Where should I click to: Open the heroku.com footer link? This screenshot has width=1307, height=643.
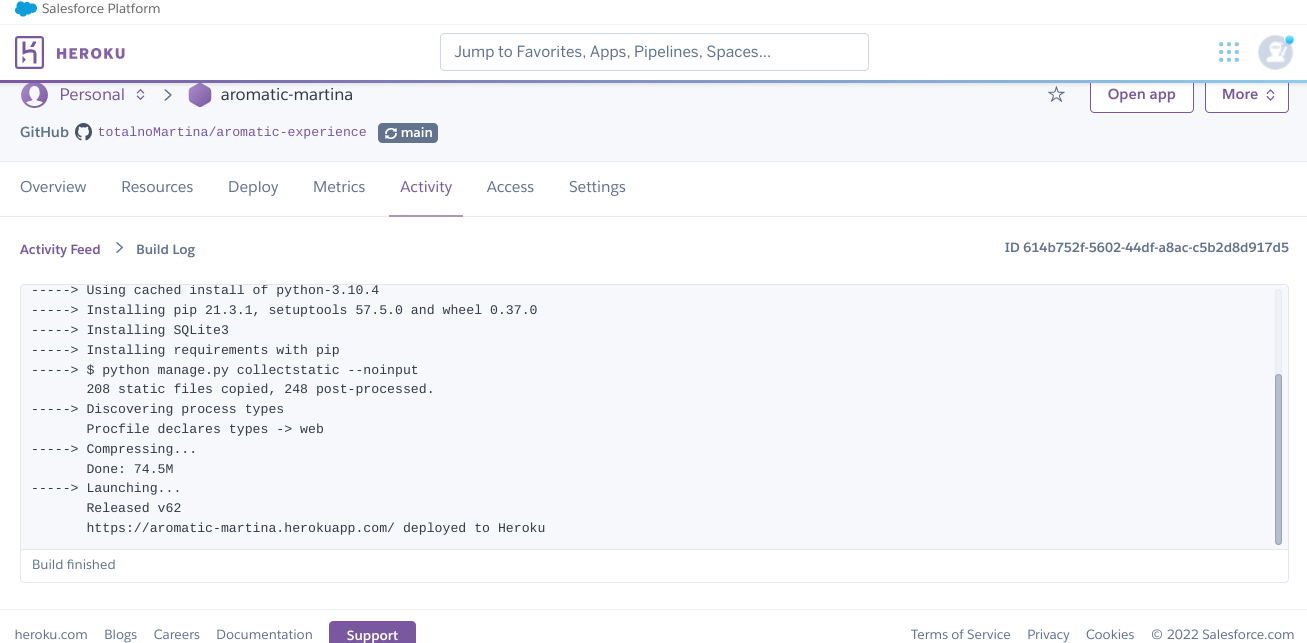click(x=51, y=634)
